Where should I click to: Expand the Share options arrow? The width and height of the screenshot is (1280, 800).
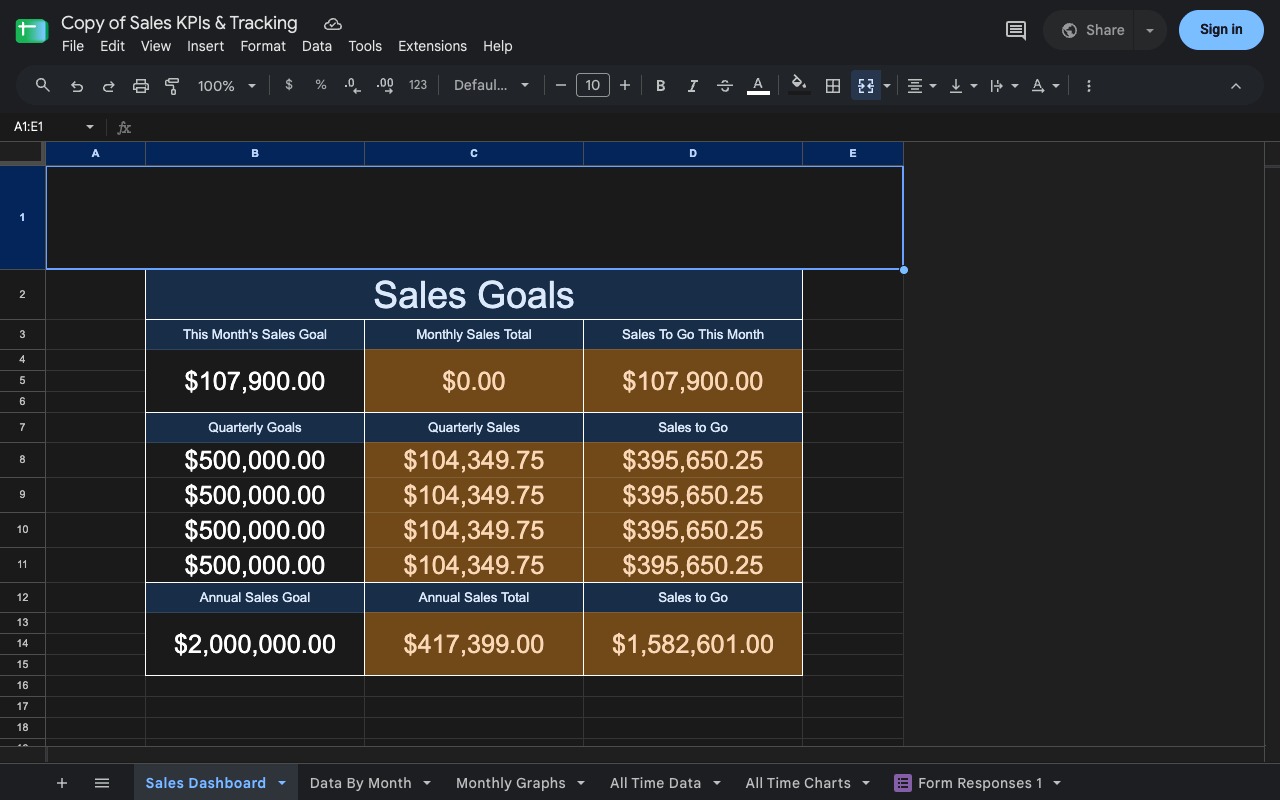(x=1150, y=30)
